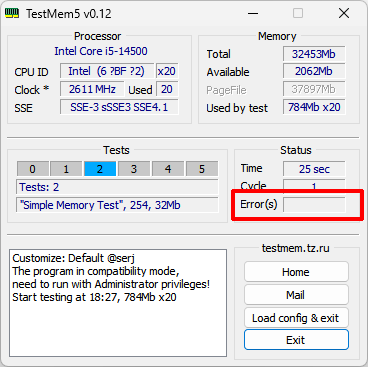The image size is (368, 367).
Task: Click the PageFile value 37897Mb
Action: (x=314, y=89)
